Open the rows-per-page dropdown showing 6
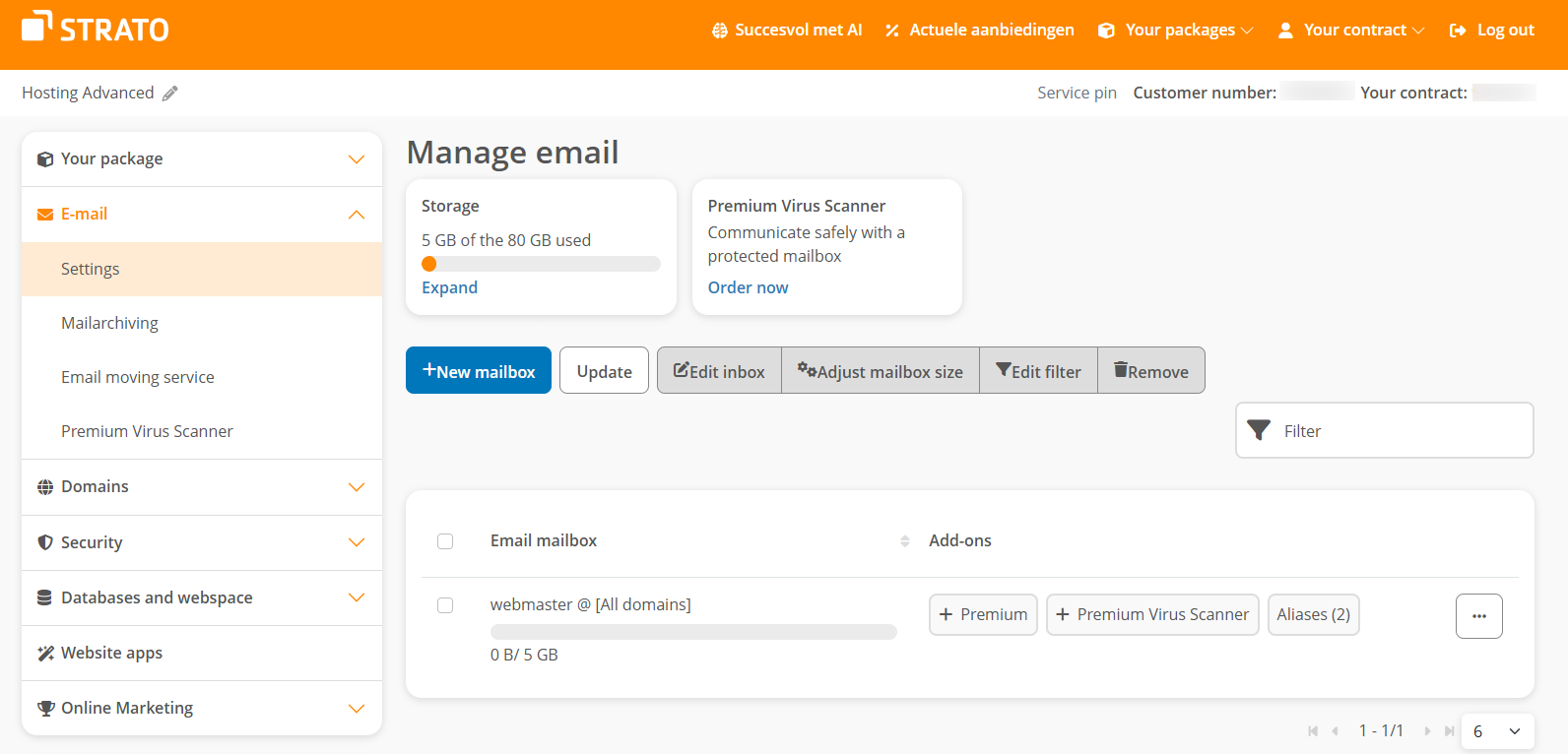The width and height of the screenshot is (1568, 754). pos(1497,731)
